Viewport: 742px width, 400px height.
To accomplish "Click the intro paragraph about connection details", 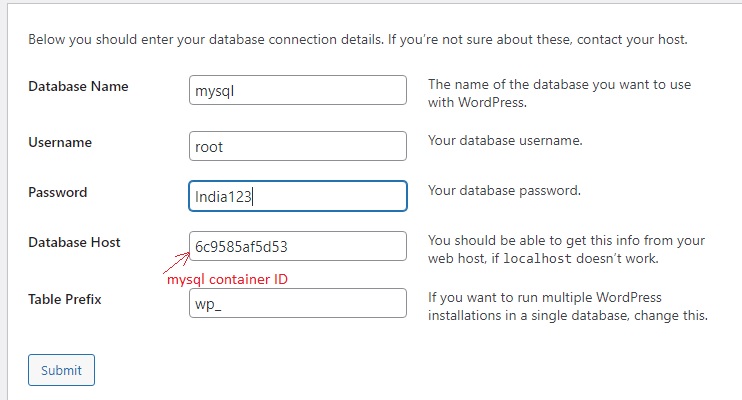I will click(357, 40).
